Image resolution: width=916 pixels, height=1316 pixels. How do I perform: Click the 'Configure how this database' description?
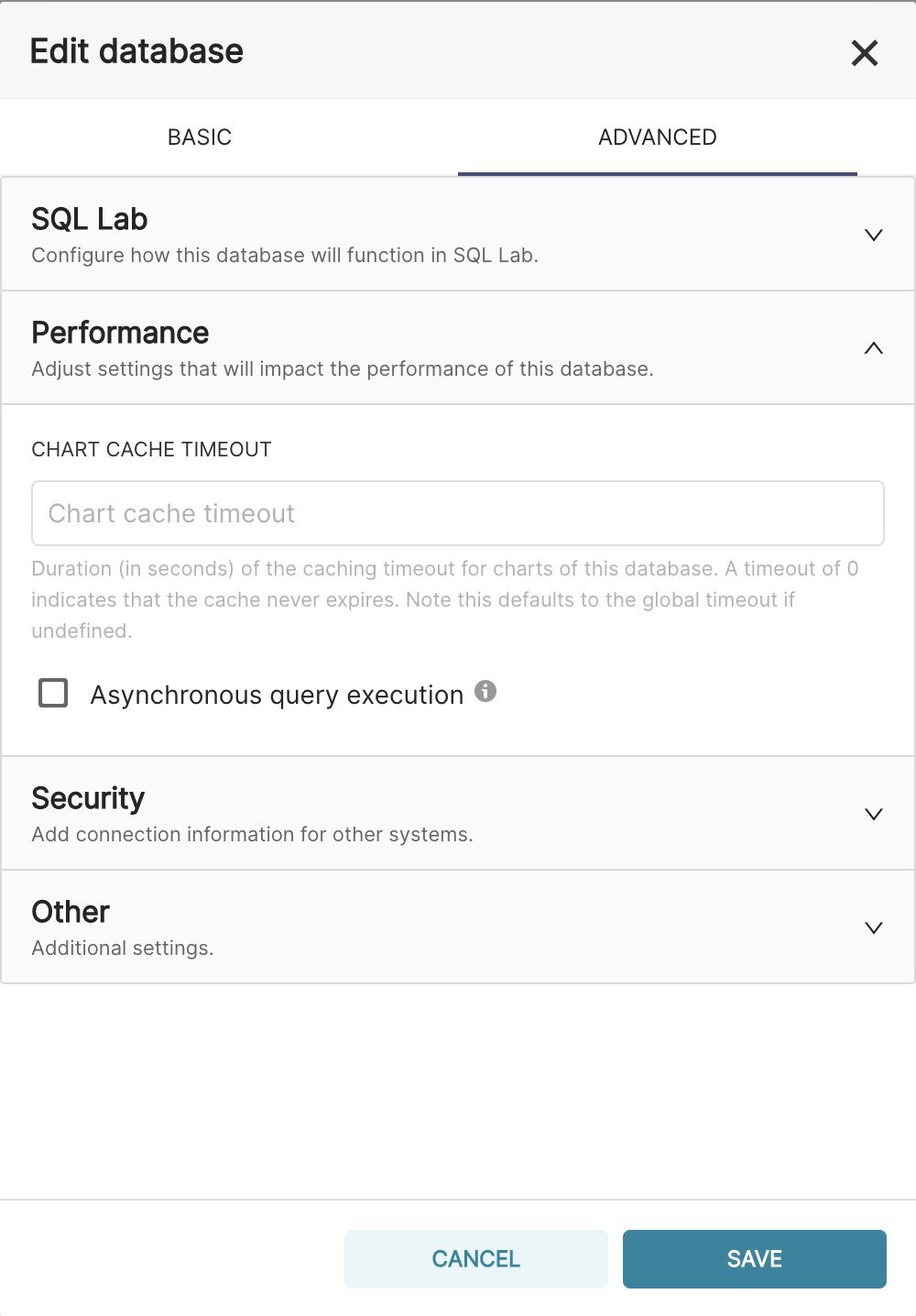(x=284, y=256)
